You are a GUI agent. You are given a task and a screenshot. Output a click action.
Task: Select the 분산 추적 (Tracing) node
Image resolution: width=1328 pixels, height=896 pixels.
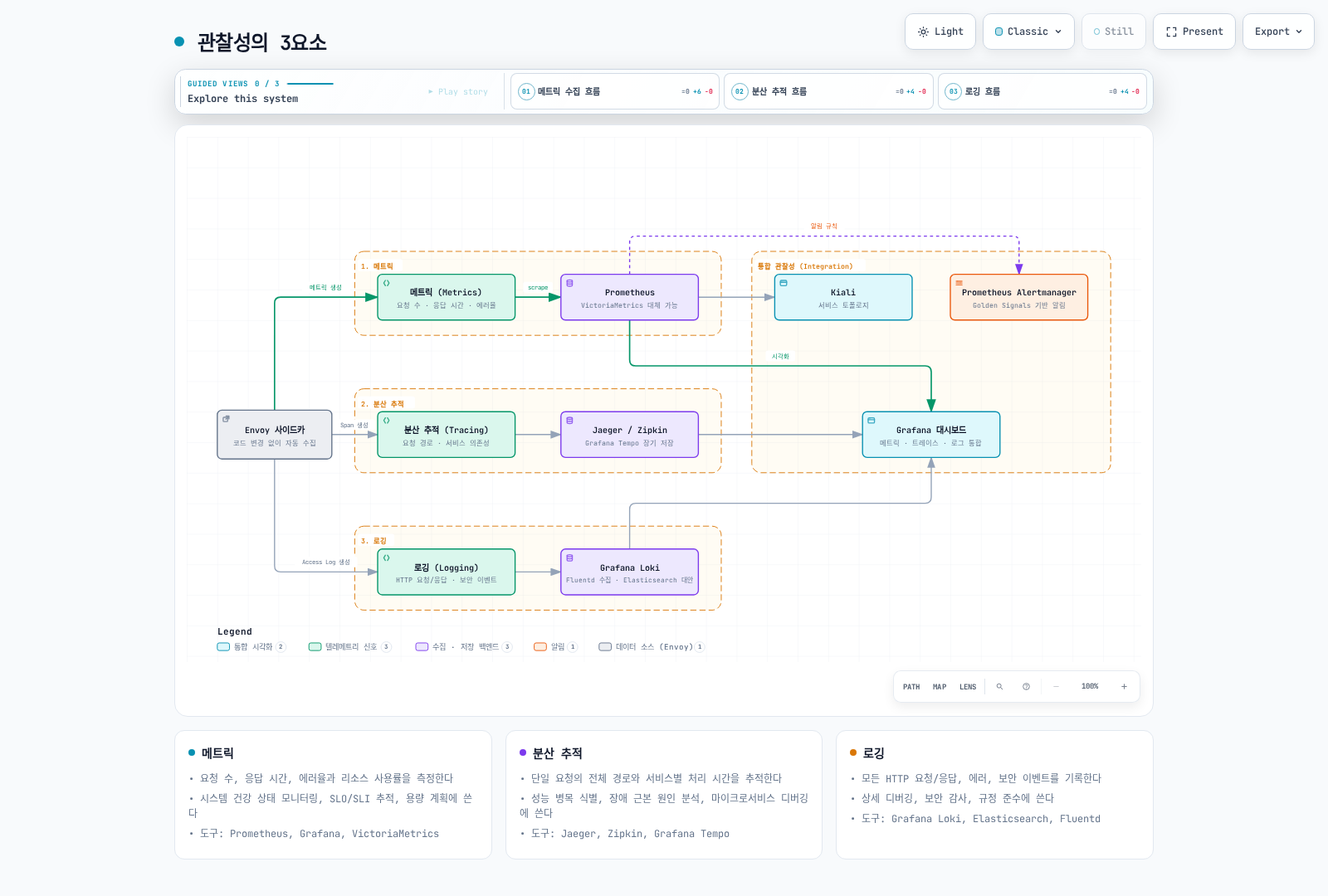coord(447,435)
